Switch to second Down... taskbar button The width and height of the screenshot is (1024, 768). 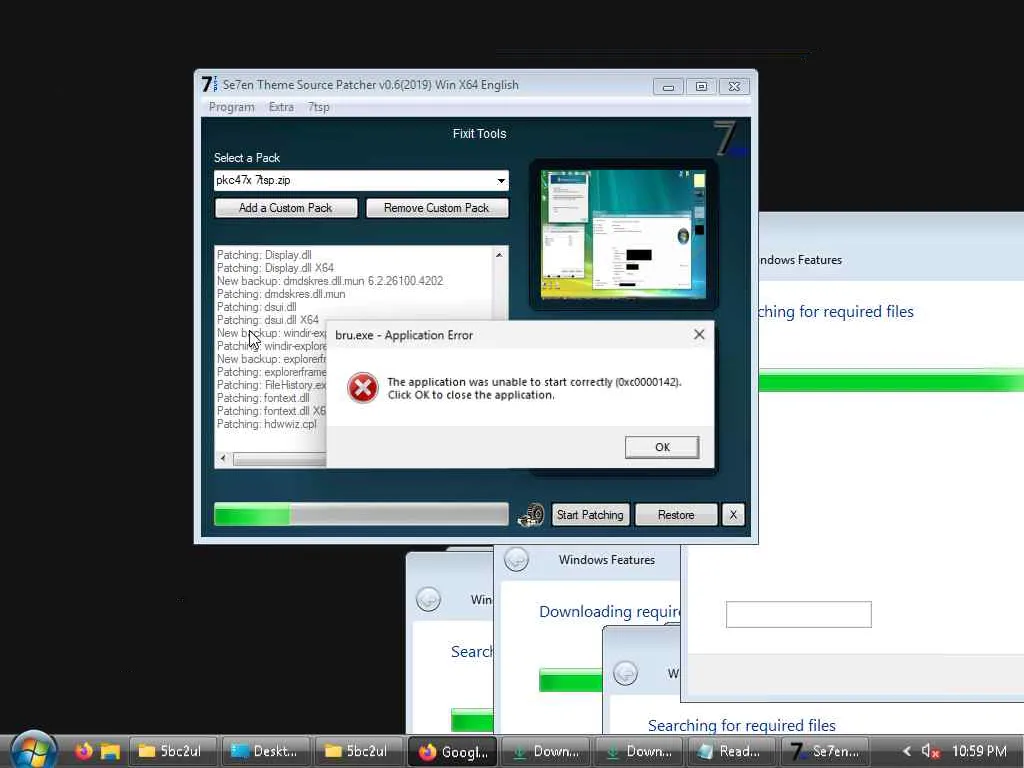[638, 751]
